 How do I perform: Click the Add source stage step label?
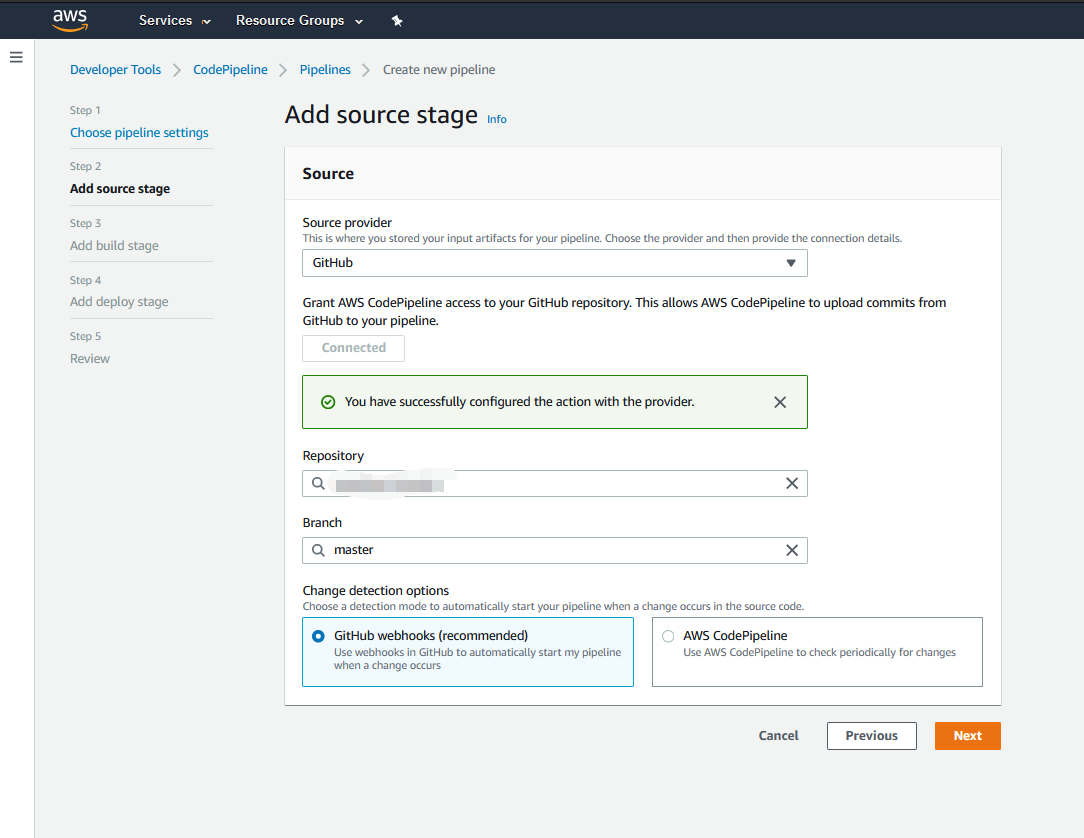tap(120, 189)
